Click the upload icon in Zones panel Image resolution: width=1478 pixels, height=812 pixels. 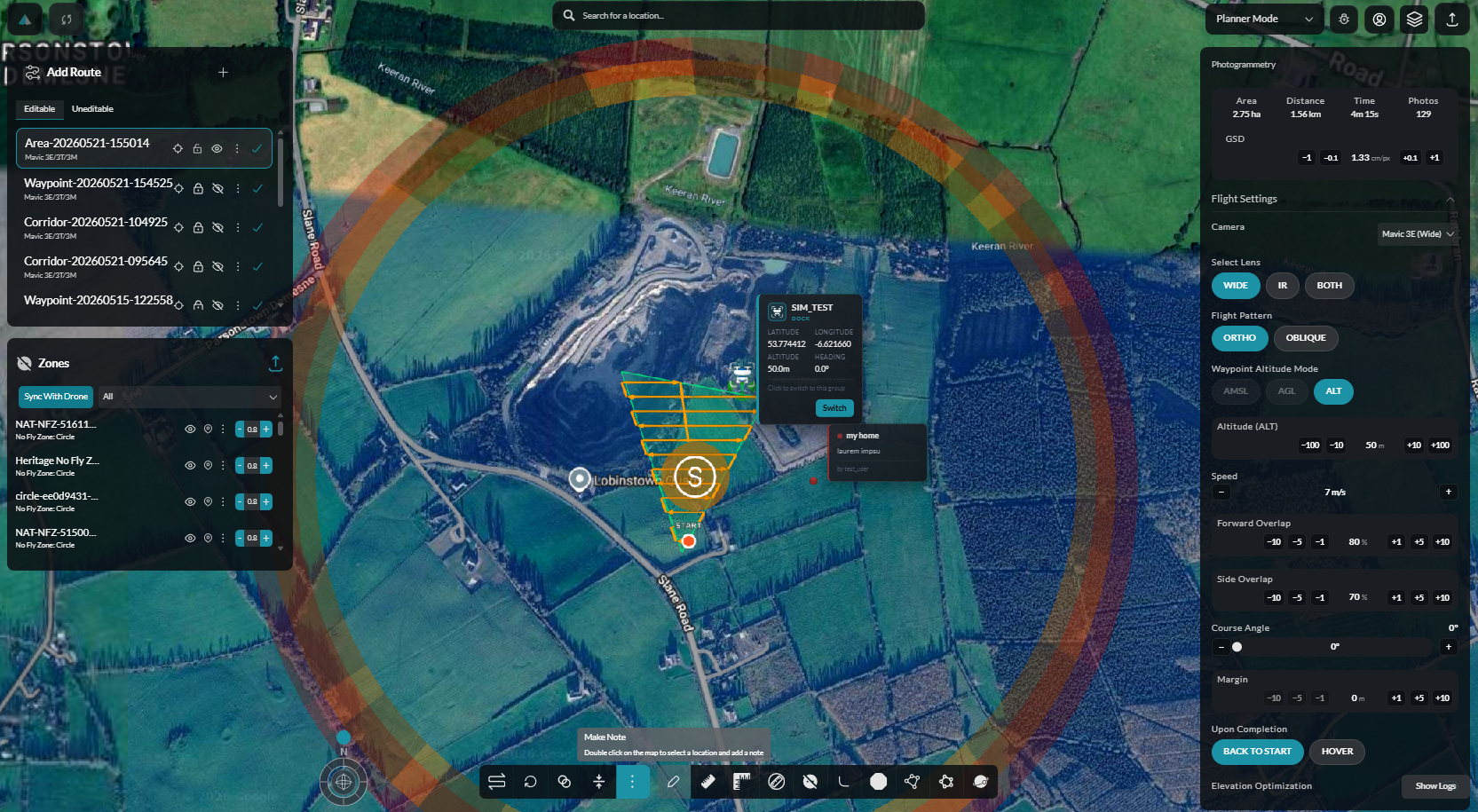coord(275,363)
